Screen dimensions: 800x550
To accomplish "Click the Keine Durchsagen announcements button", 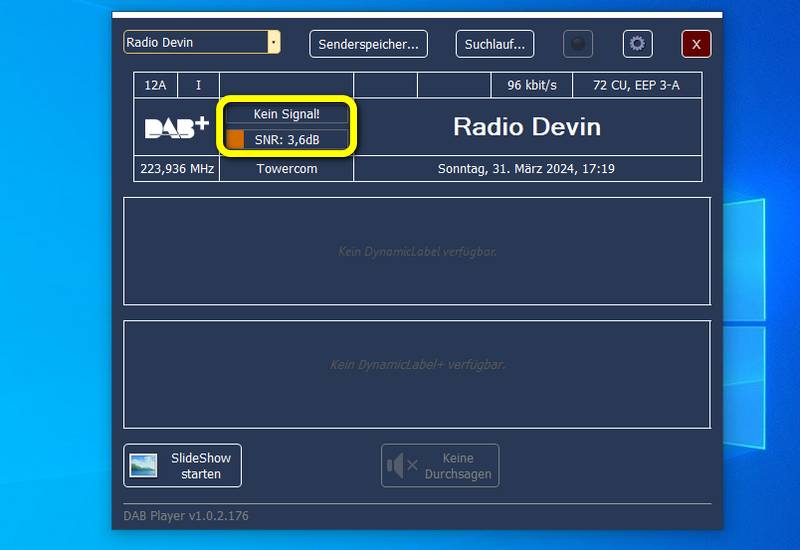I will tap(440, 465).
